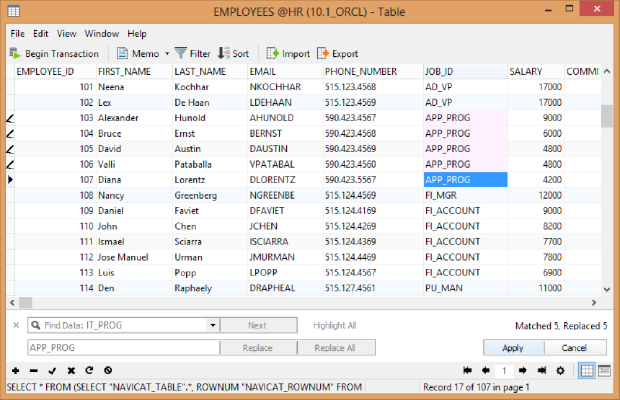Open the Filter tool

[x=193, y=53]
